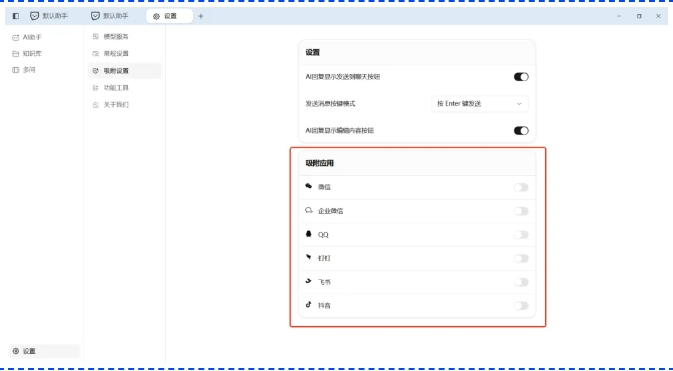
Task: Click the 吸附应用 section heading
Action: [319, 163]
